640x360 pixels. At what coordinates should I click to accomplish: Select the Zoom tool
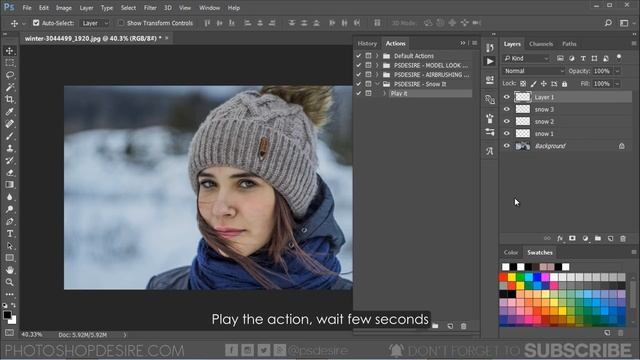point(9,282)
